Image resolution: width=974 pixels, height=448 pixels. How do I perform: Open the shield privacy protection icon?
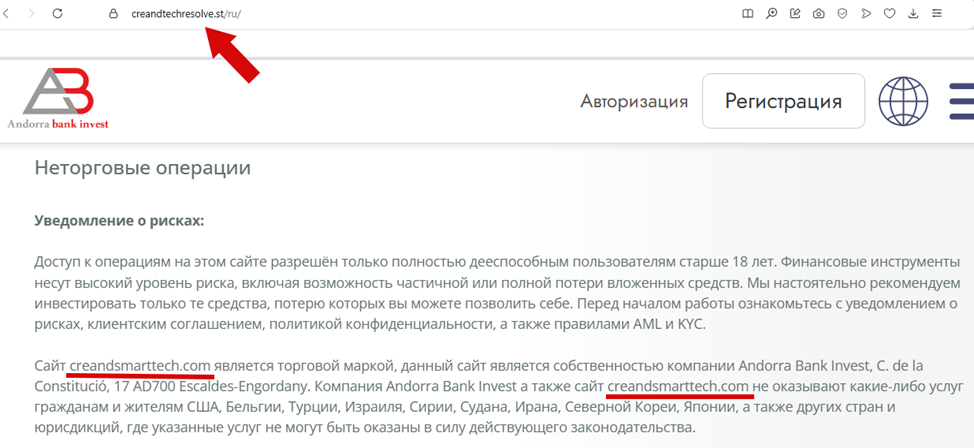[842, 13]
